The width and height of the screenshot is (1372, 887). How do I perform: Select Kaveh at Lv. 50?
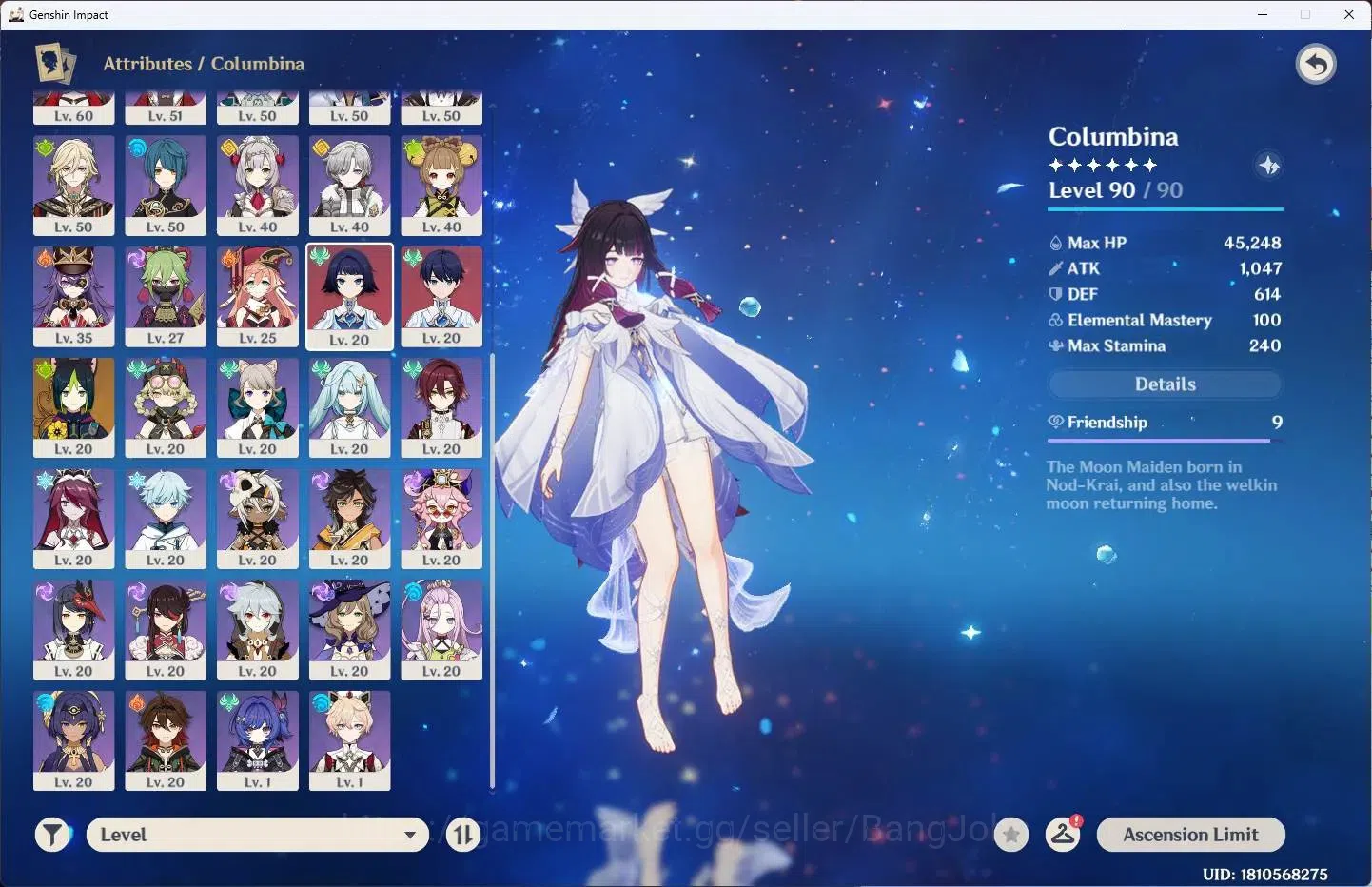point(74,186)
